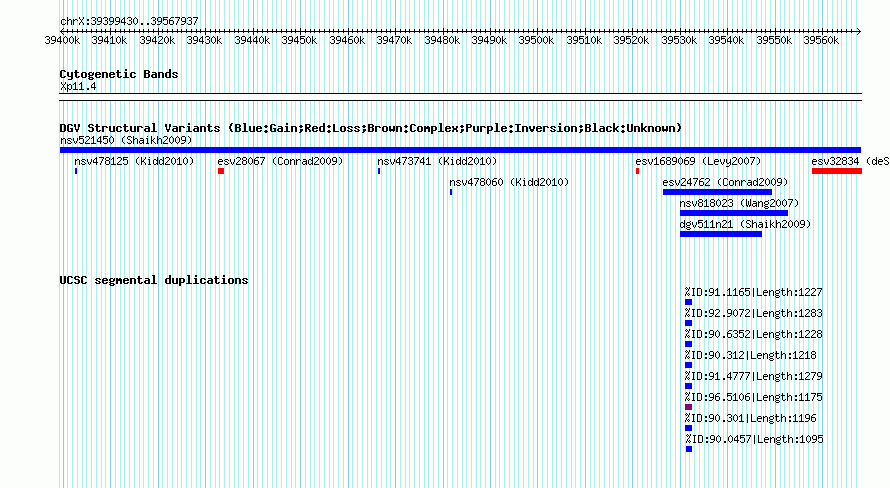Click the 39500k ruler position

click(x=536, y=40)
